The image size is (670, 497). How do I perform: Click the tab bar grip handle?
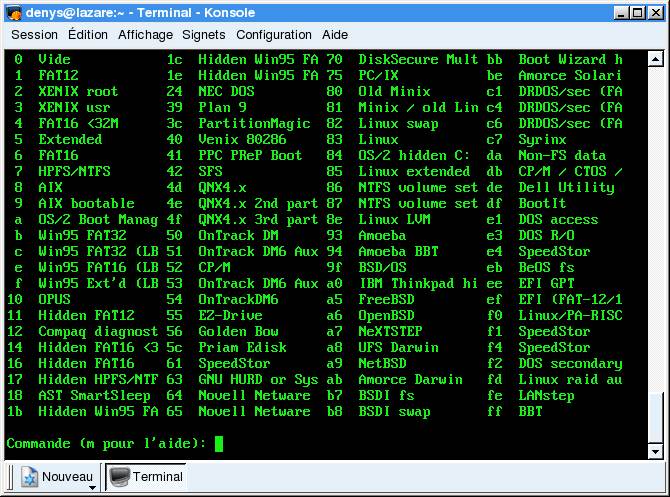pyautogui.click(x=11, y=477)
